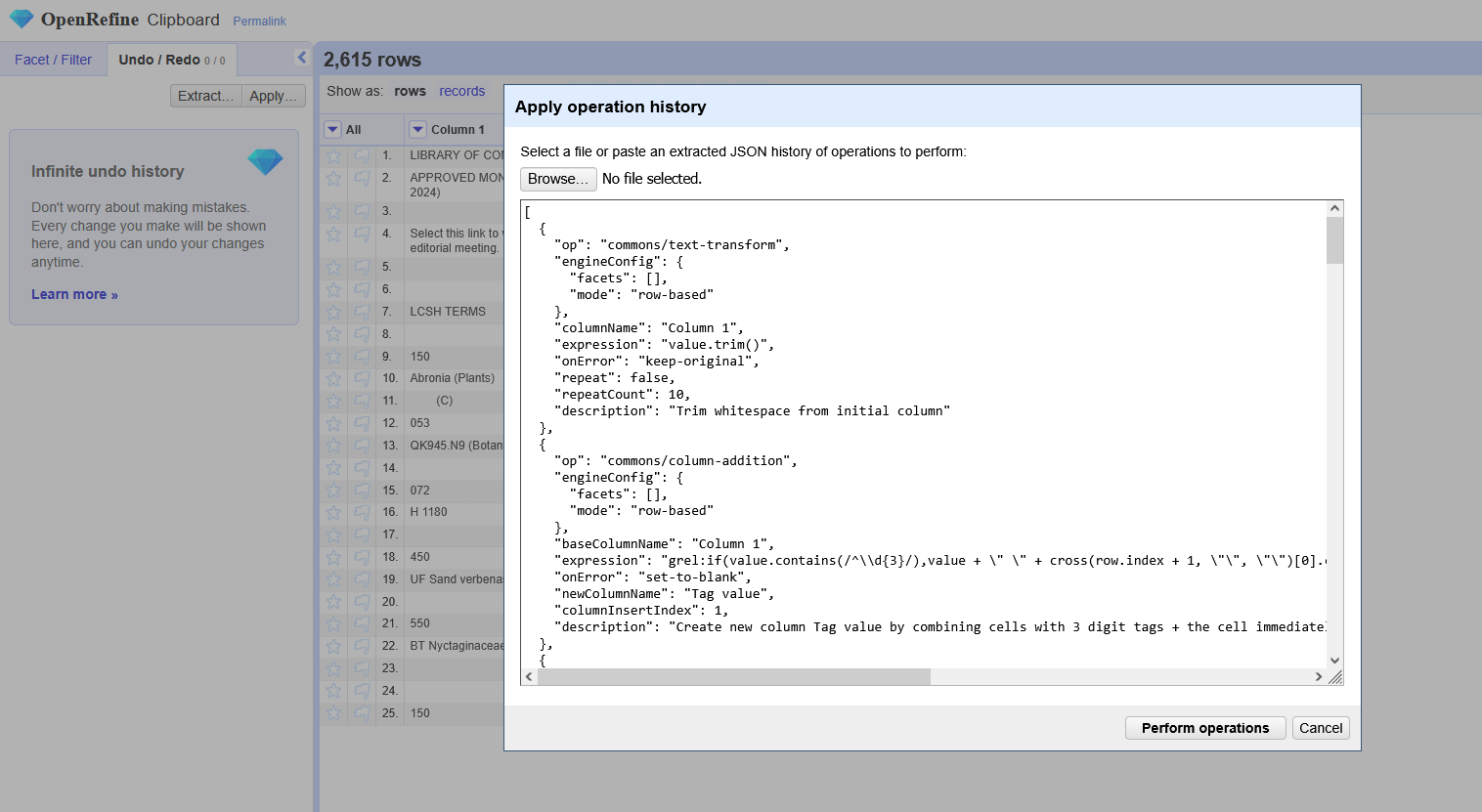Viewport: 1482px width, 812px height.
Task: Click the scroll down arrow of JSON area
Action: 1334,661
